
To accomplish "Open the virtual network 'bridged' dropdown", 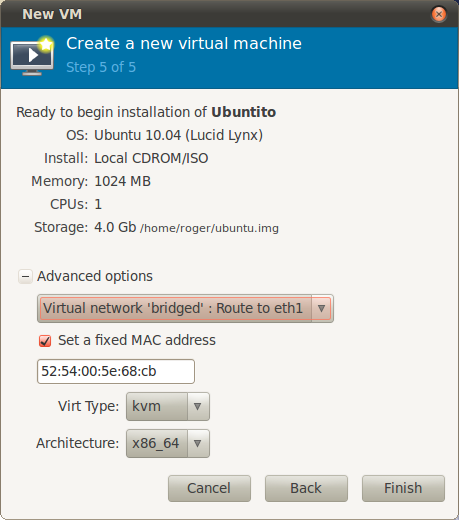I will [x=185, y=308].
